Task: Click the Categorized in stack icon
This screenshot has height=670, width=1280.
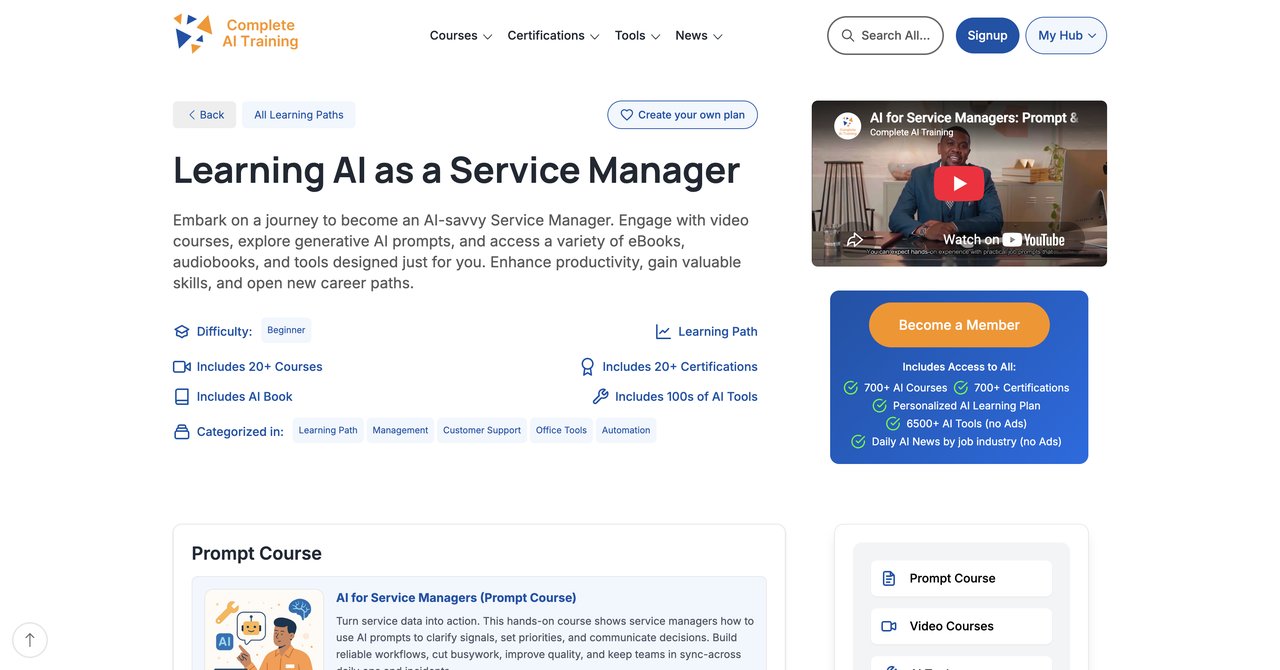Action: tap(181, 432)
